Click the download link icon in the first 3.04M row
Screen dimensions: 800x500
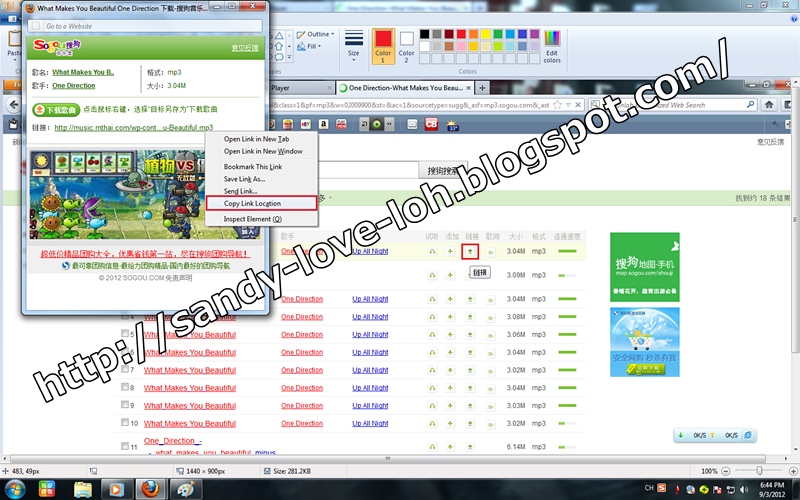[470, 251]
